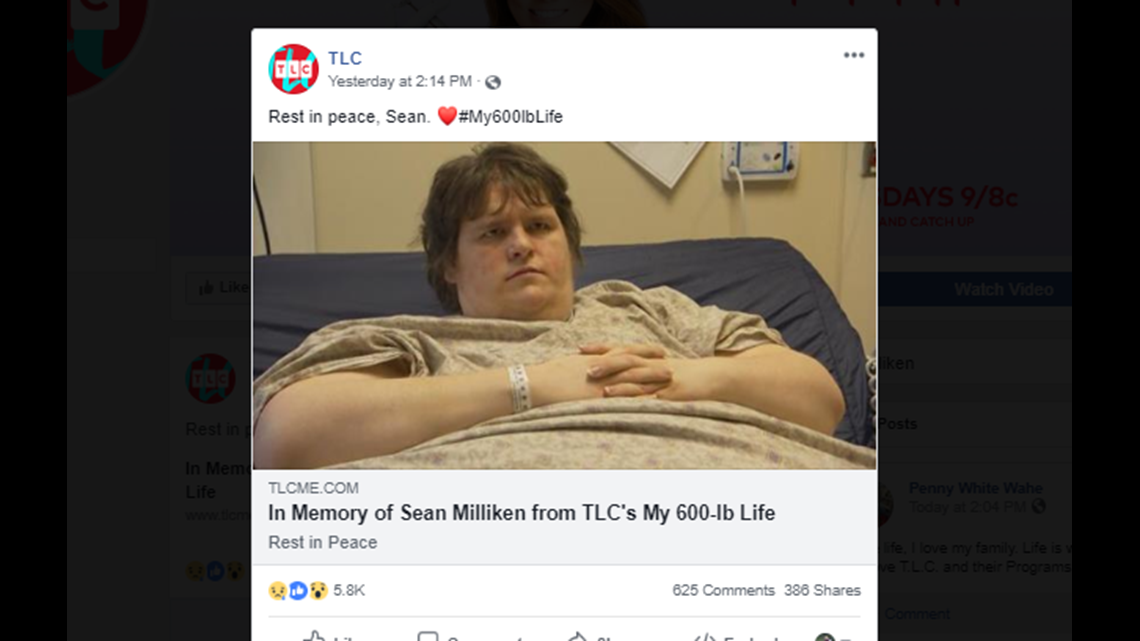
Task: Open the TLC page name link
Action: pos(345,58)
